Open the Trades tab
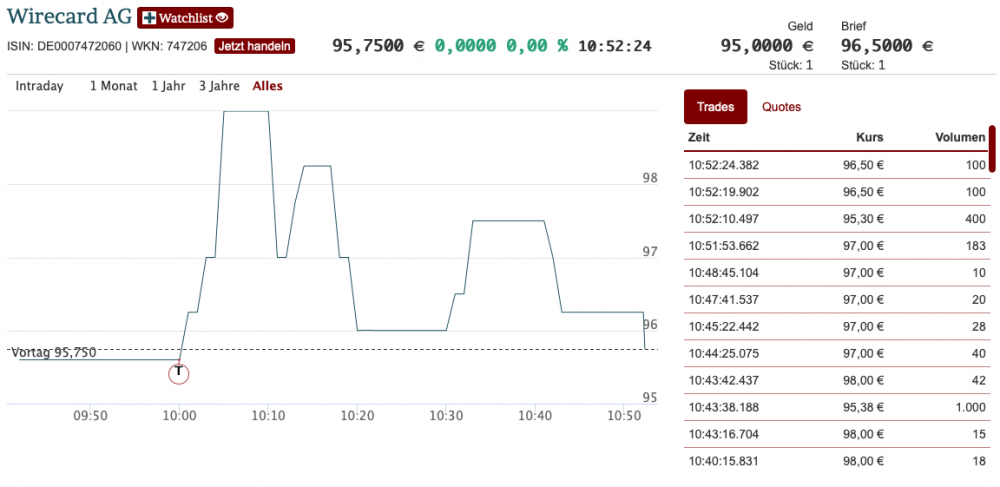 pos(715,106)
